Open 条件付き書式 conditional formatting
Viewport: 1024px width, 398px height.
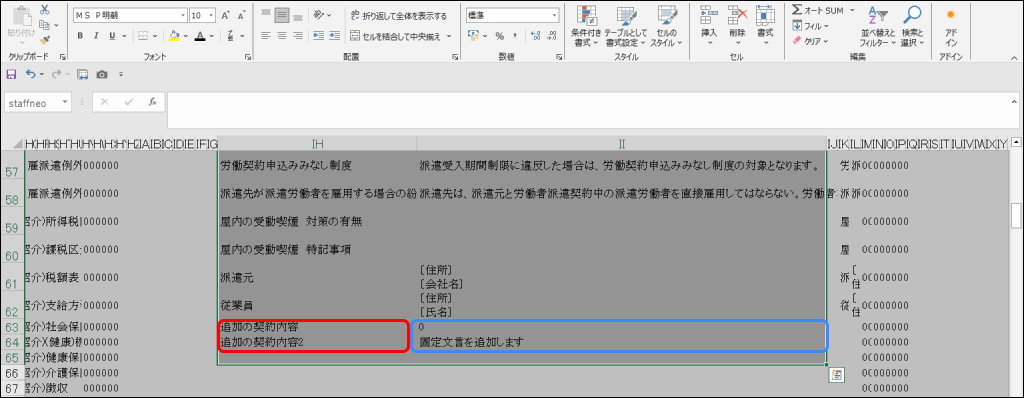(x=586, y=26)
